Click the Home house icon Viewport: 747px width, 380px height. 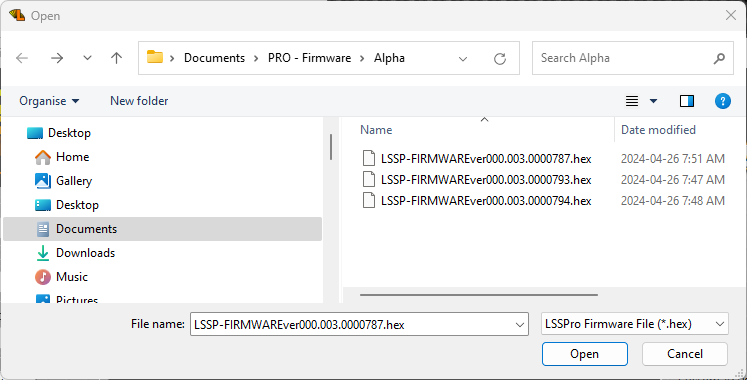tap(43, 157)
